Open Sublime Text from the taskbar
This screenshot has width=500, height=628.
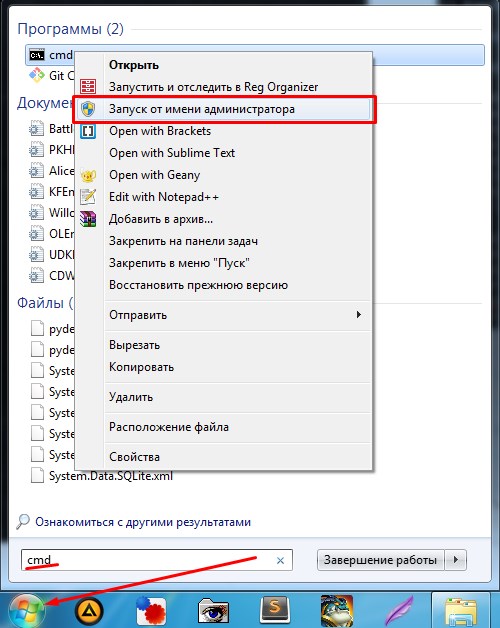pos(275,611)
